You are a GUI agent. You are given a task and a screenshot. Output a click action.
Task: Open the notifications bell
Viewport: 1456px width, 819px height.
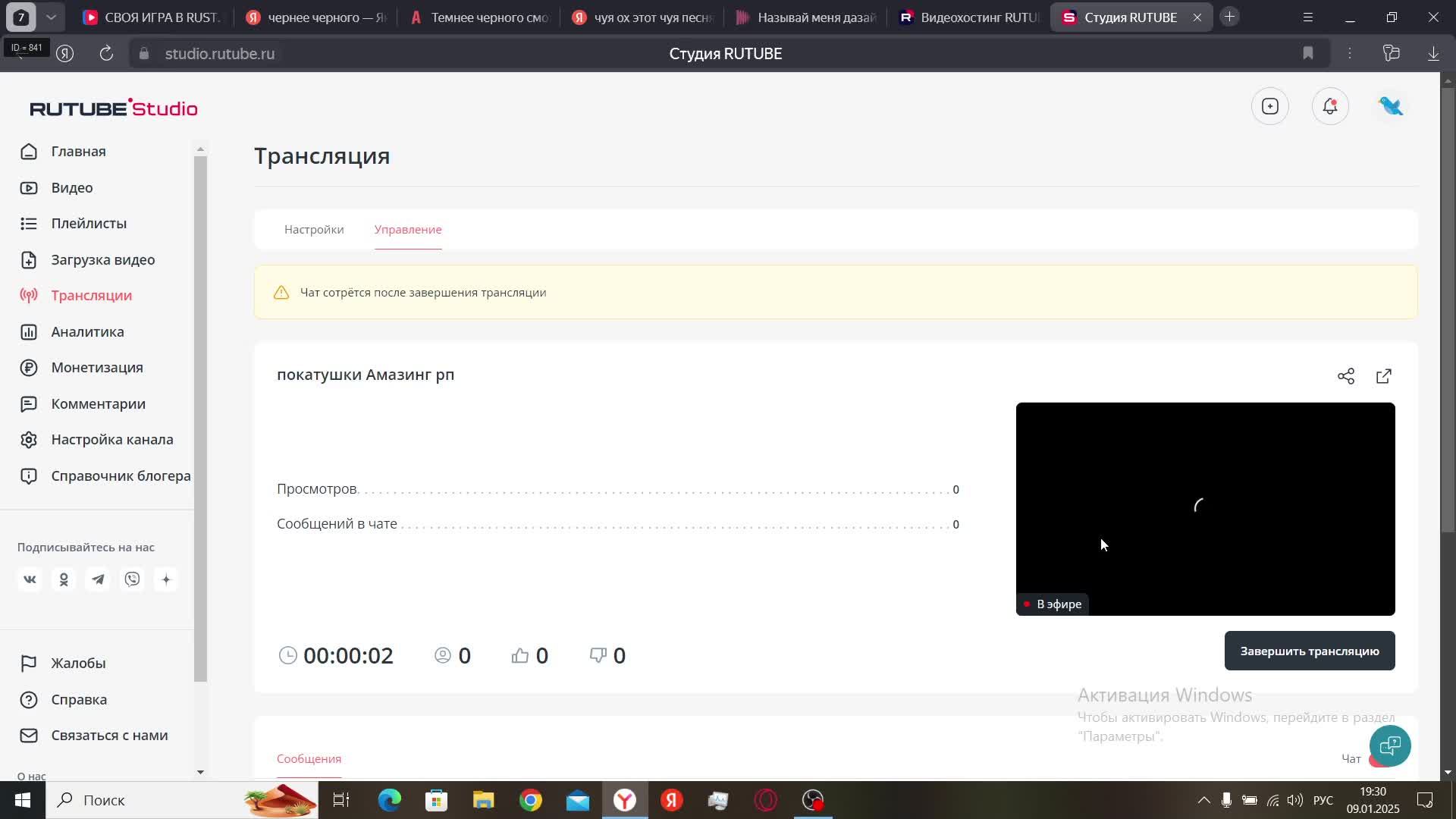coord(1330,107)
